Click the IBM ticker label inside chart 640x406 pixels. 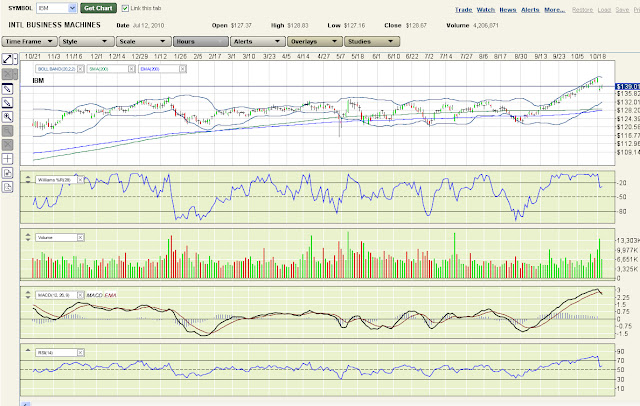pyautogui.click(x=38, y=81)
